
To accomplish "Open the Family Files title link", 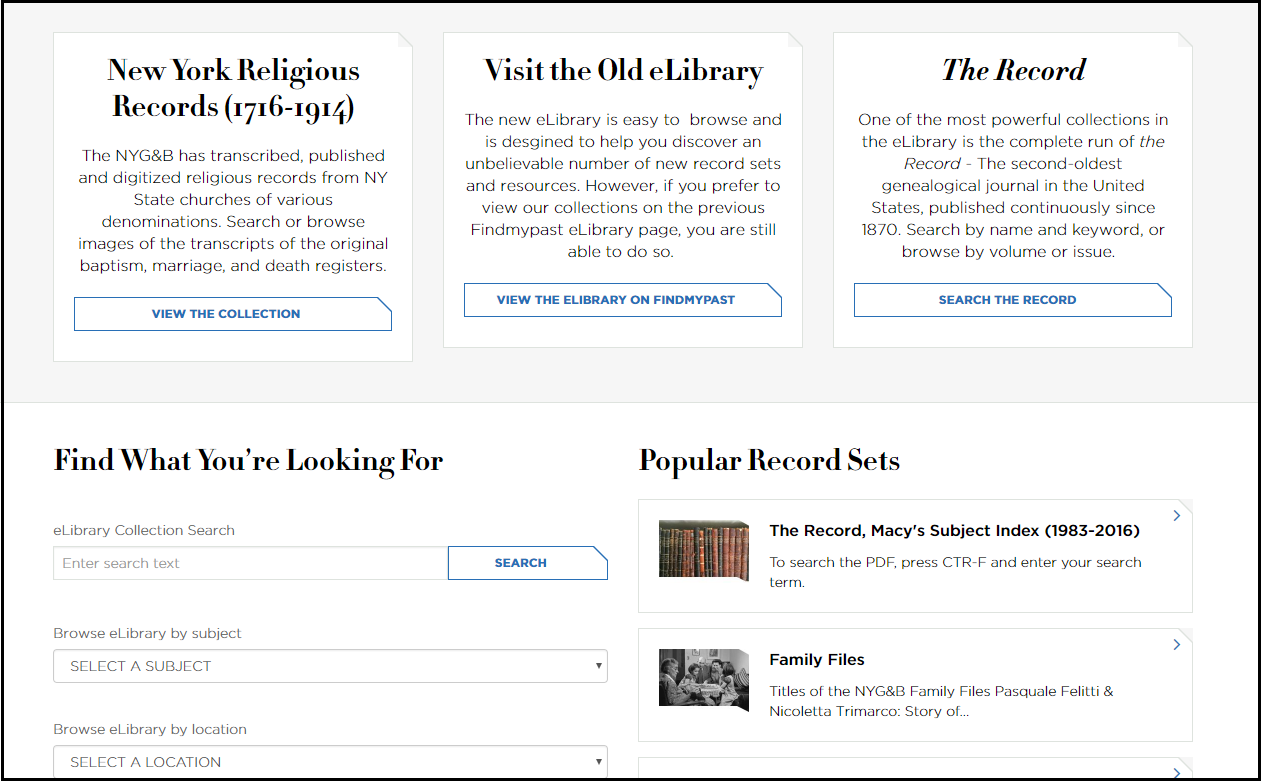I will (817, 660).
